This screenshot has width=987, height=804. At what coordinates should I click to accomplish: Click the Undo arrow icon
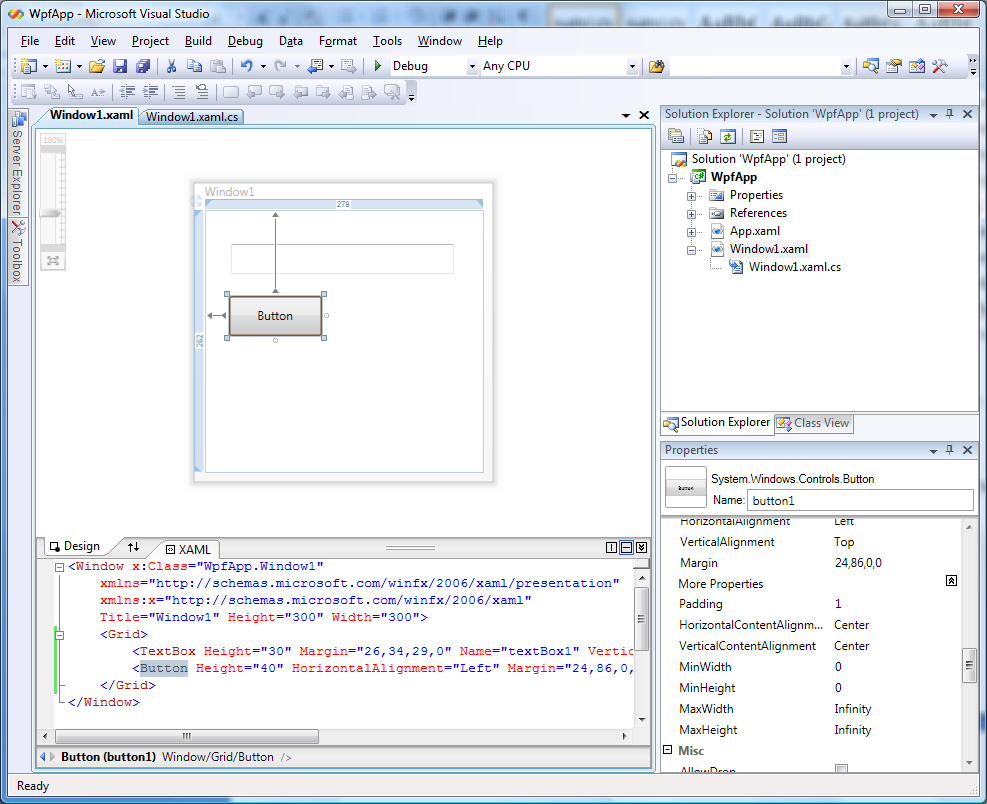click(x=246, y=67)
